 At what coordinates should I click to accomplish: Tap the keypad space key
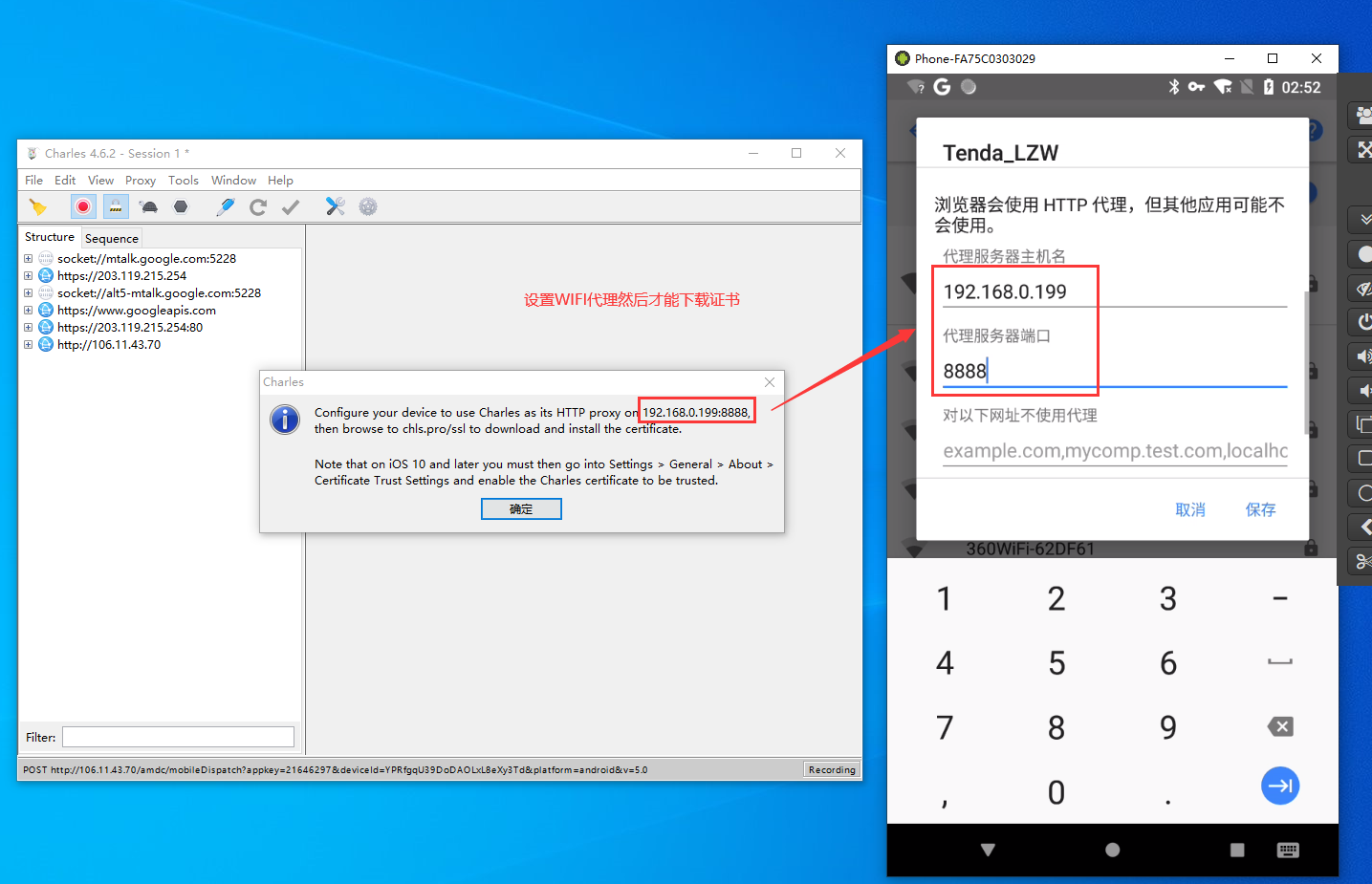click(x=1280, y=661)
